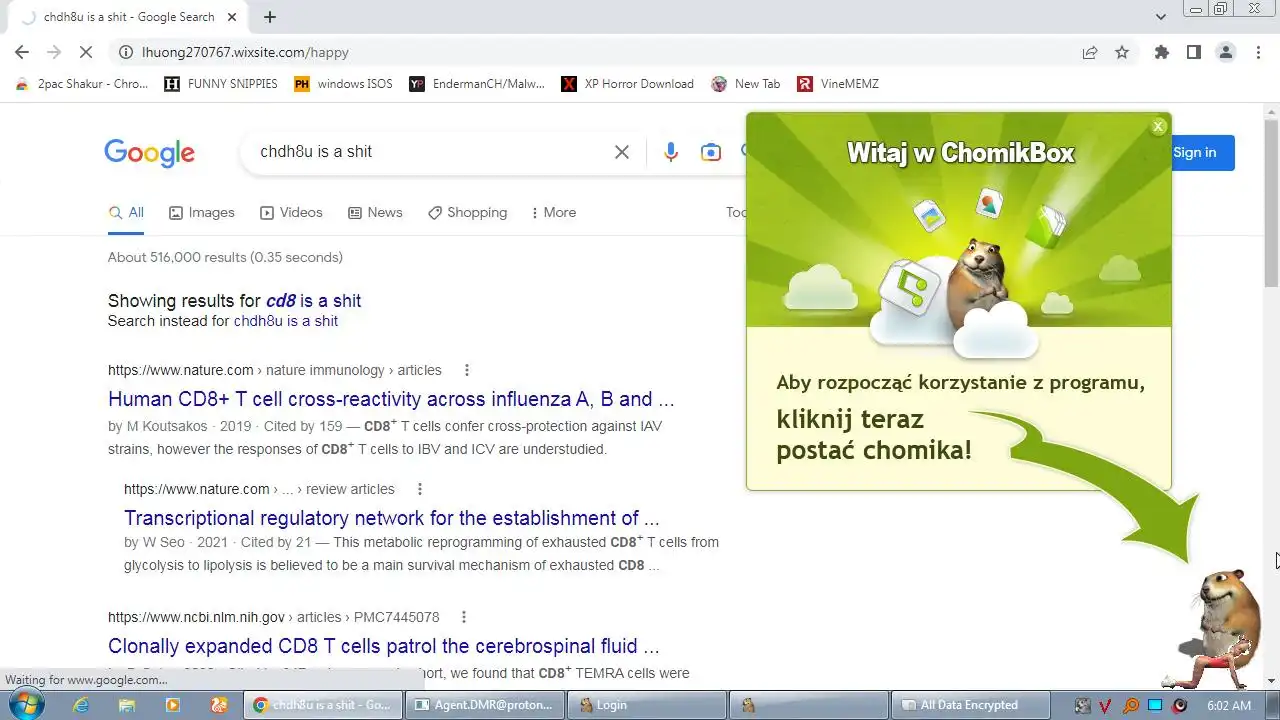Click scrollbar down arrow
The height and width of the screenshot is (720, 1280).
(1271, 681)
